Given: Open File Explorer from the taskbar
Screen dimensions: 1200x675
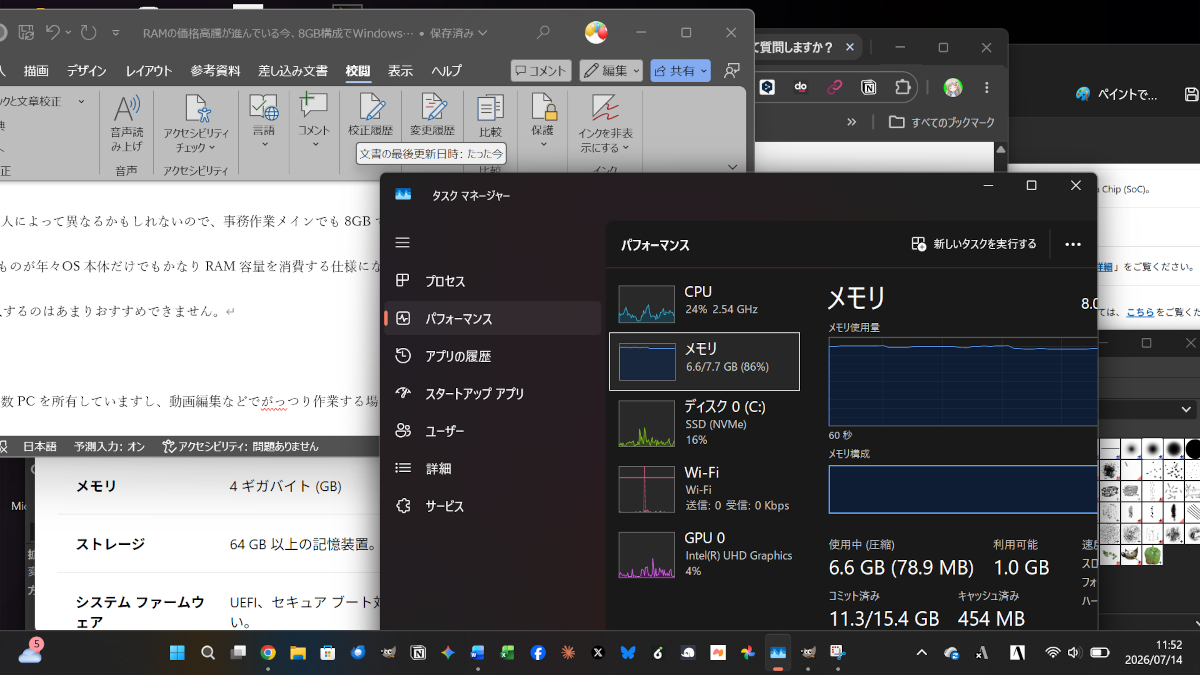Looking at the screenshot, I should (298, 653).
